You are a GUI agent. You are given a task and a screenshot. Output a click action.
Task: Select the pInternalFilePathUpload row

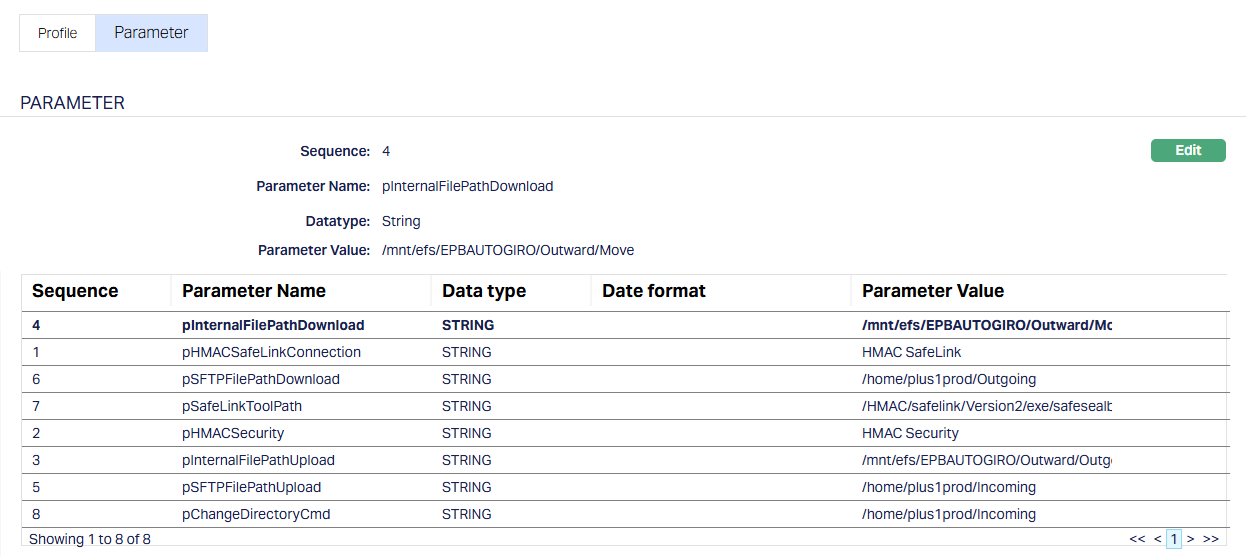pos(258,460)
